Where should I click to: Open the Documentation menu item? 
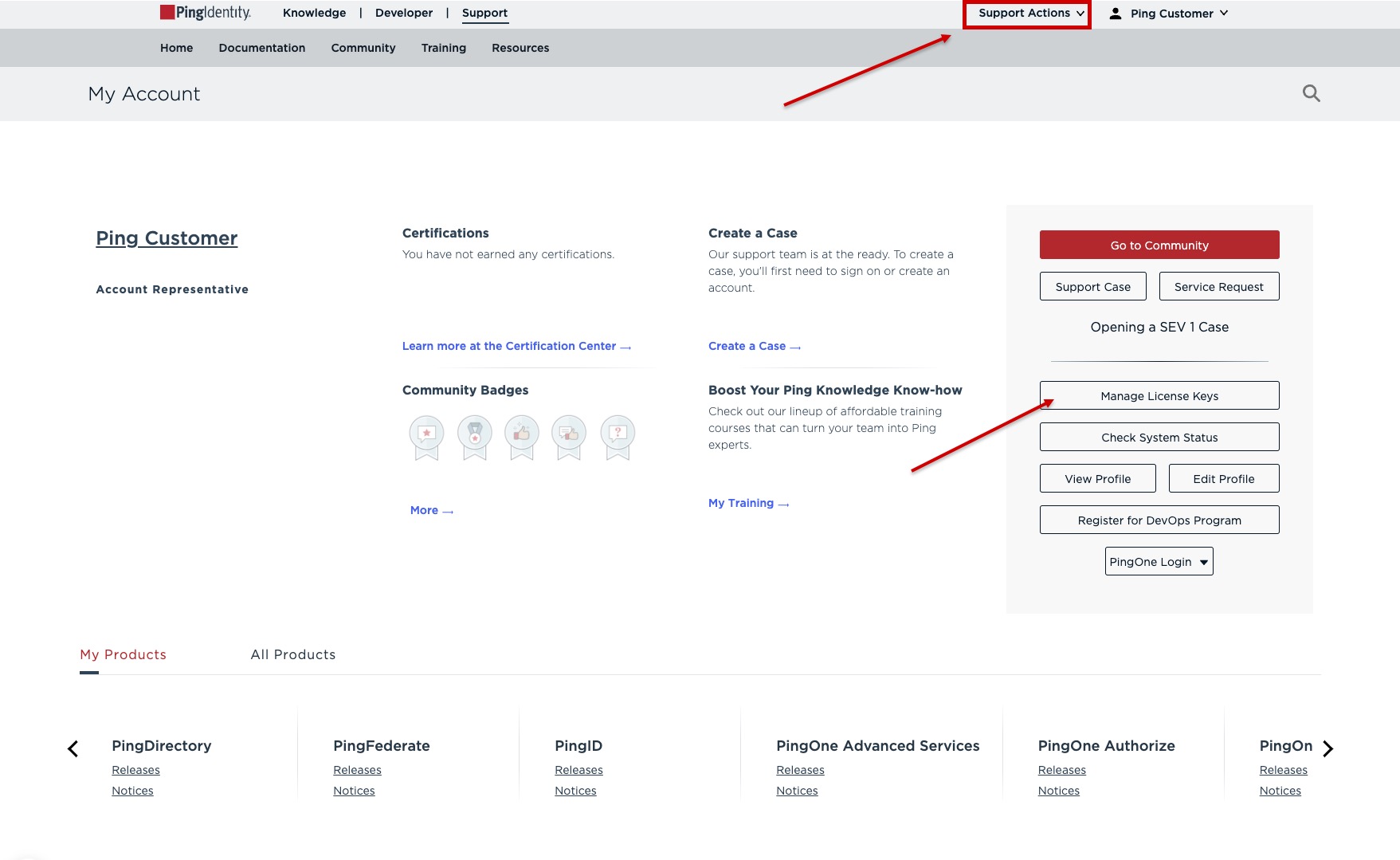coord(261,48)
